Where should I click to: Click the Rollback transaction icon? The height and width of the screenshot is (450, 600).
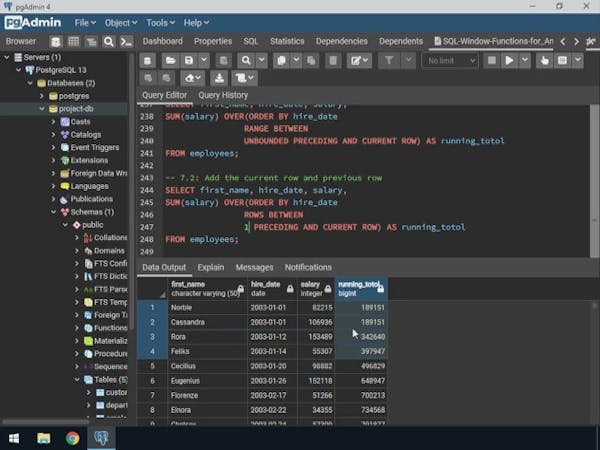[x=166, y=78]
